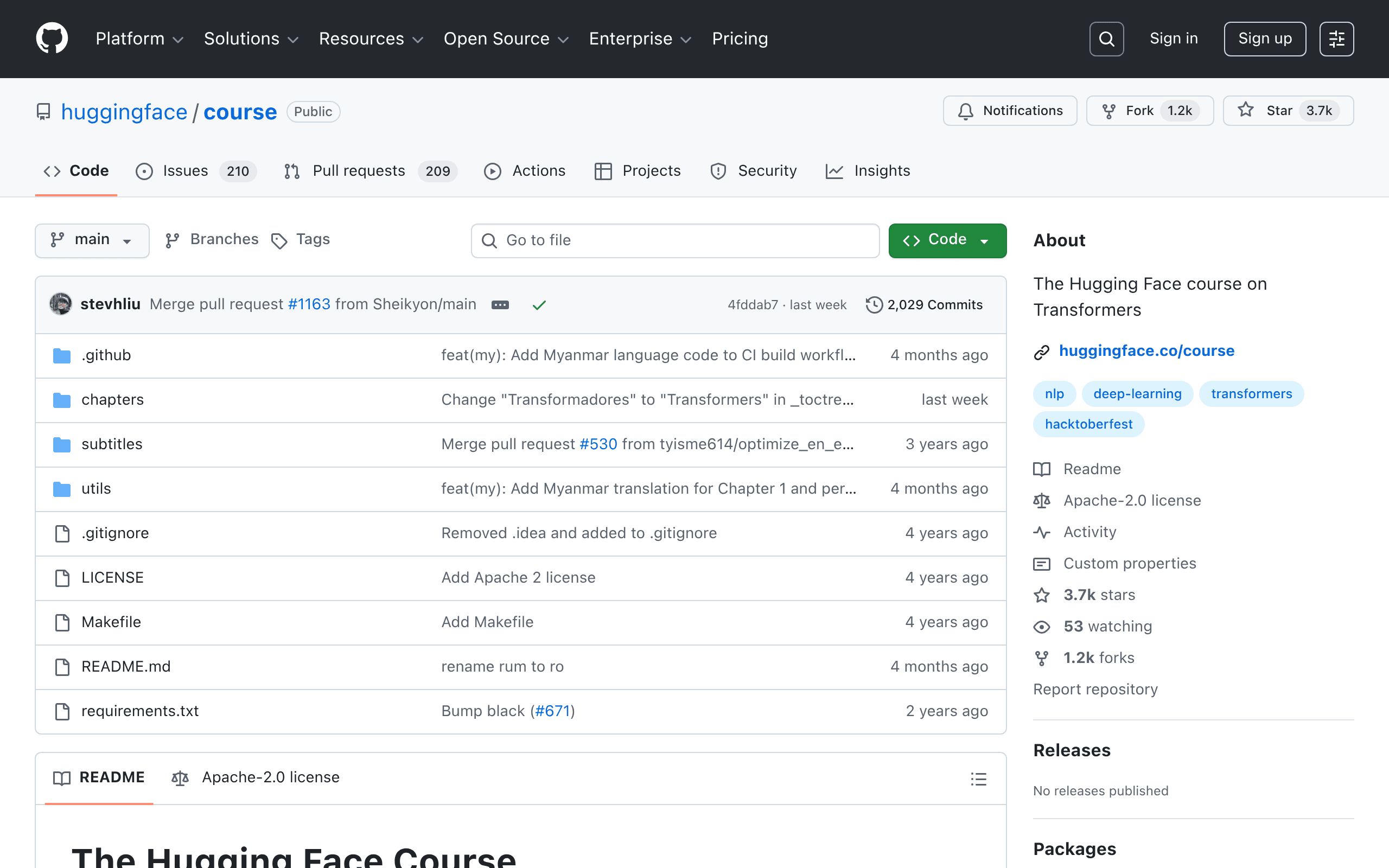The height and width of the screenshot is (868, 1389).
Task: Fork the repository with the Fork button
Action: pos(1150,110)
